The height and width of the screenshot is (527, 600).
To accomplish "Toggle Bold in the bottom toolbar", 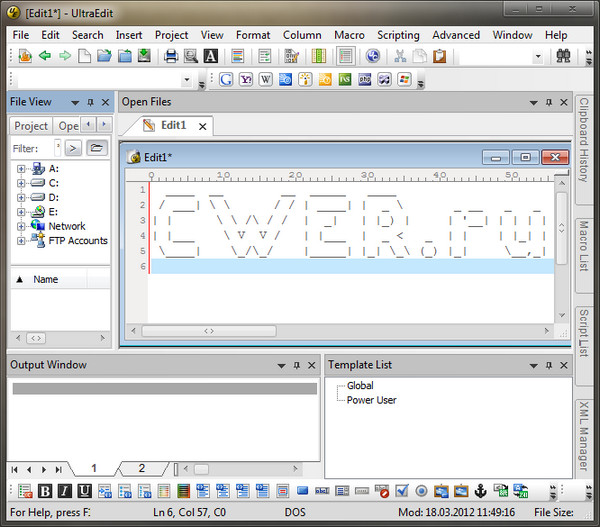I will coord(45,491).
